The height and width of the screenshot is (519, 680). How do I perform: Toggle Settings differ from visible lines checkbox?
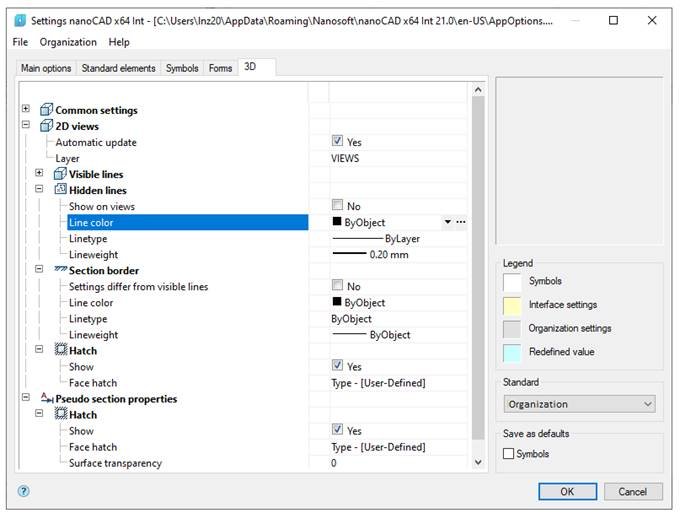(x=337, y=285)
